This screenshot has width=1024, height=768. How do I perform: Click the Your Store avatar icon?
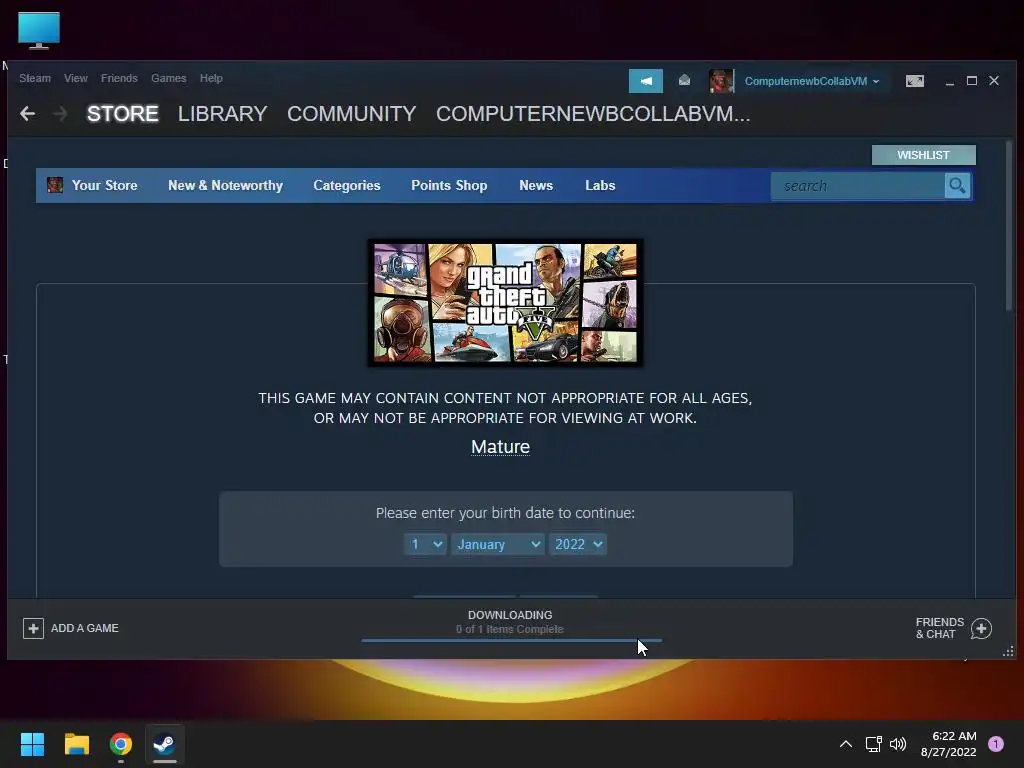56,185
